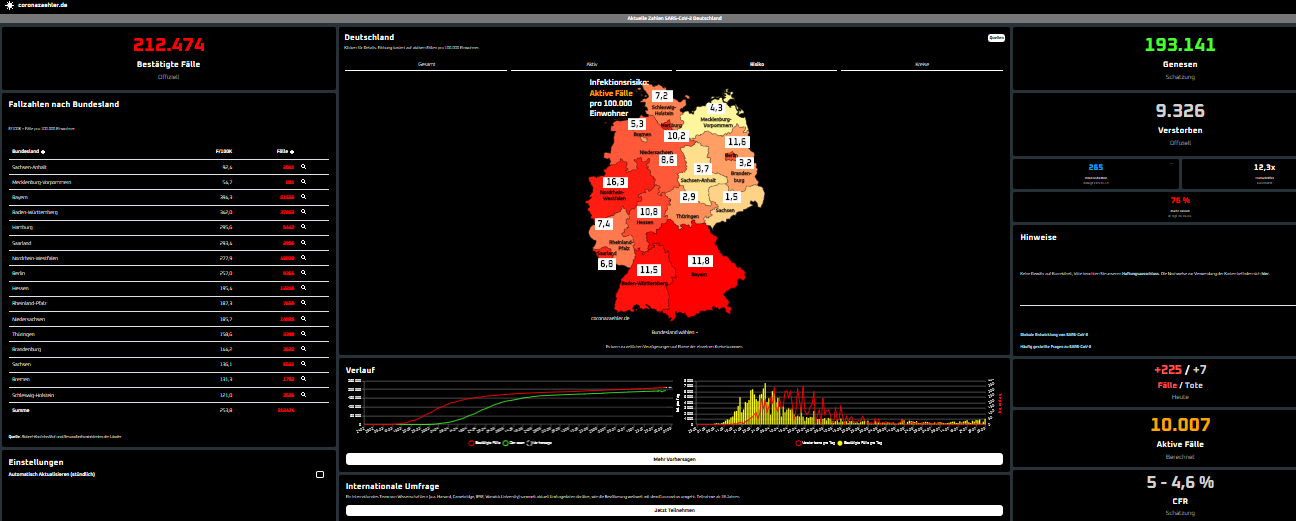
Task: Switch to the Gesamt map tab
Action: [x=426, y=64]
